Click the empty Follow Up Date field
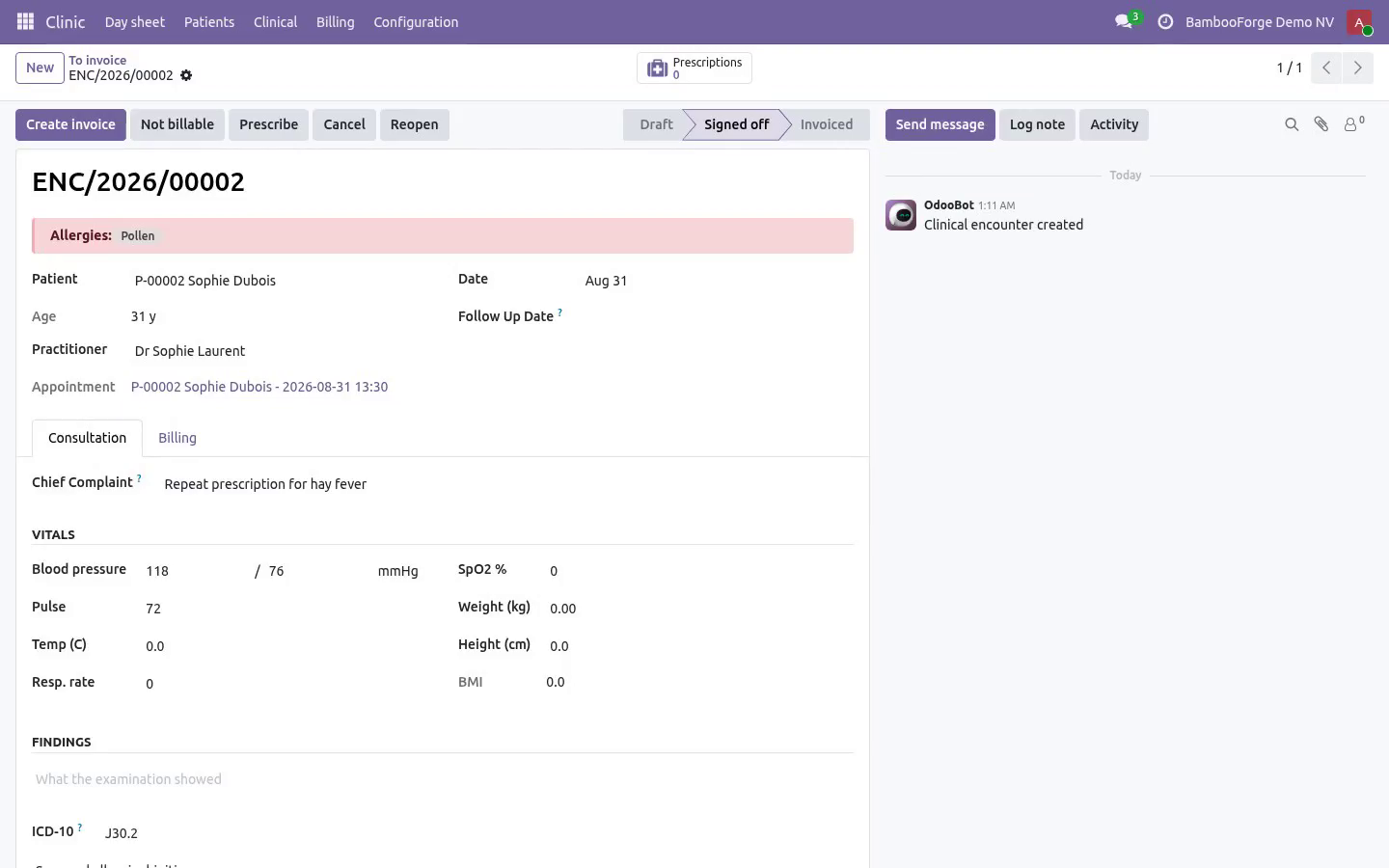Screen dimensions: 1389x868 pyautogui.click(x=718, y=316)
